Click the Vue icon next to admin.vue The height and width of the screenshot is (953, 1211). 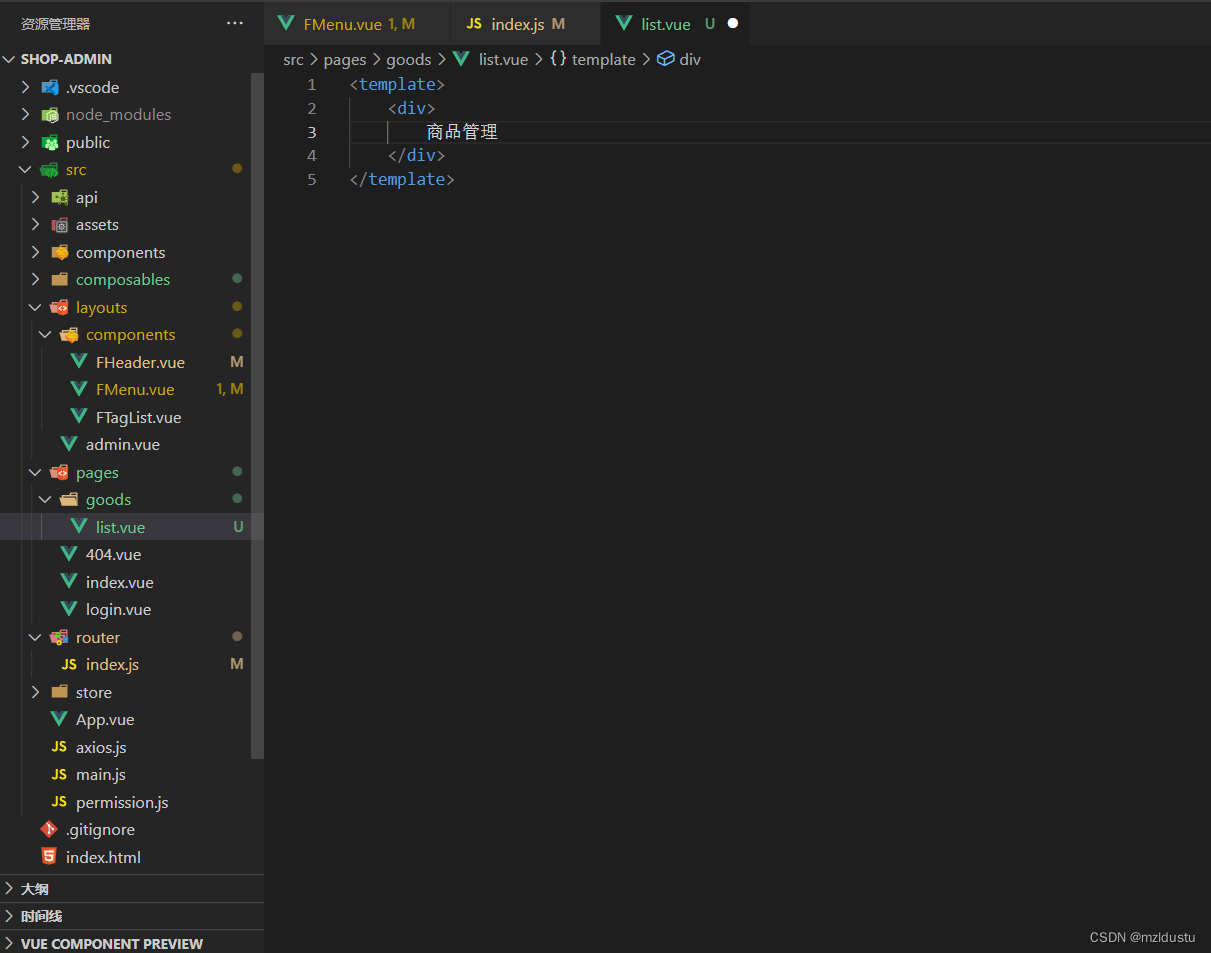pos(69,444)
